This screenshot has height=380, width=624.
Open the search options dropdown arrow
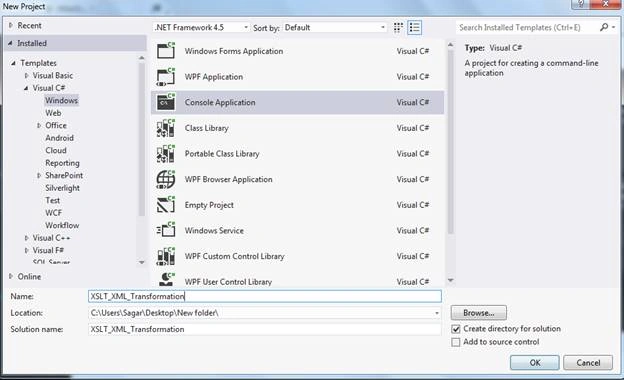tap(614, 27)
